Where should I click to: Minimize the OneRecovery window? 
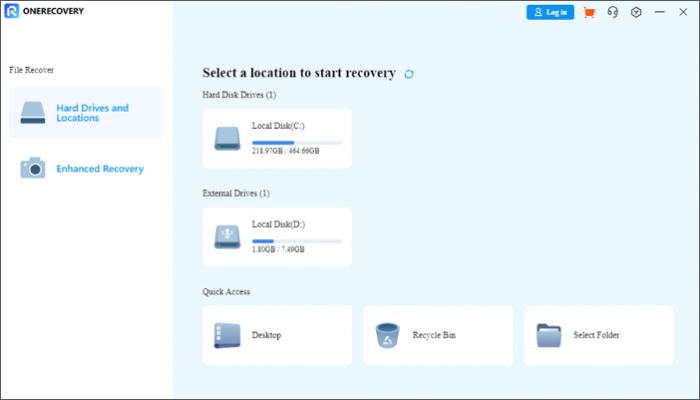pyautogui.click(x=660, y=12)
